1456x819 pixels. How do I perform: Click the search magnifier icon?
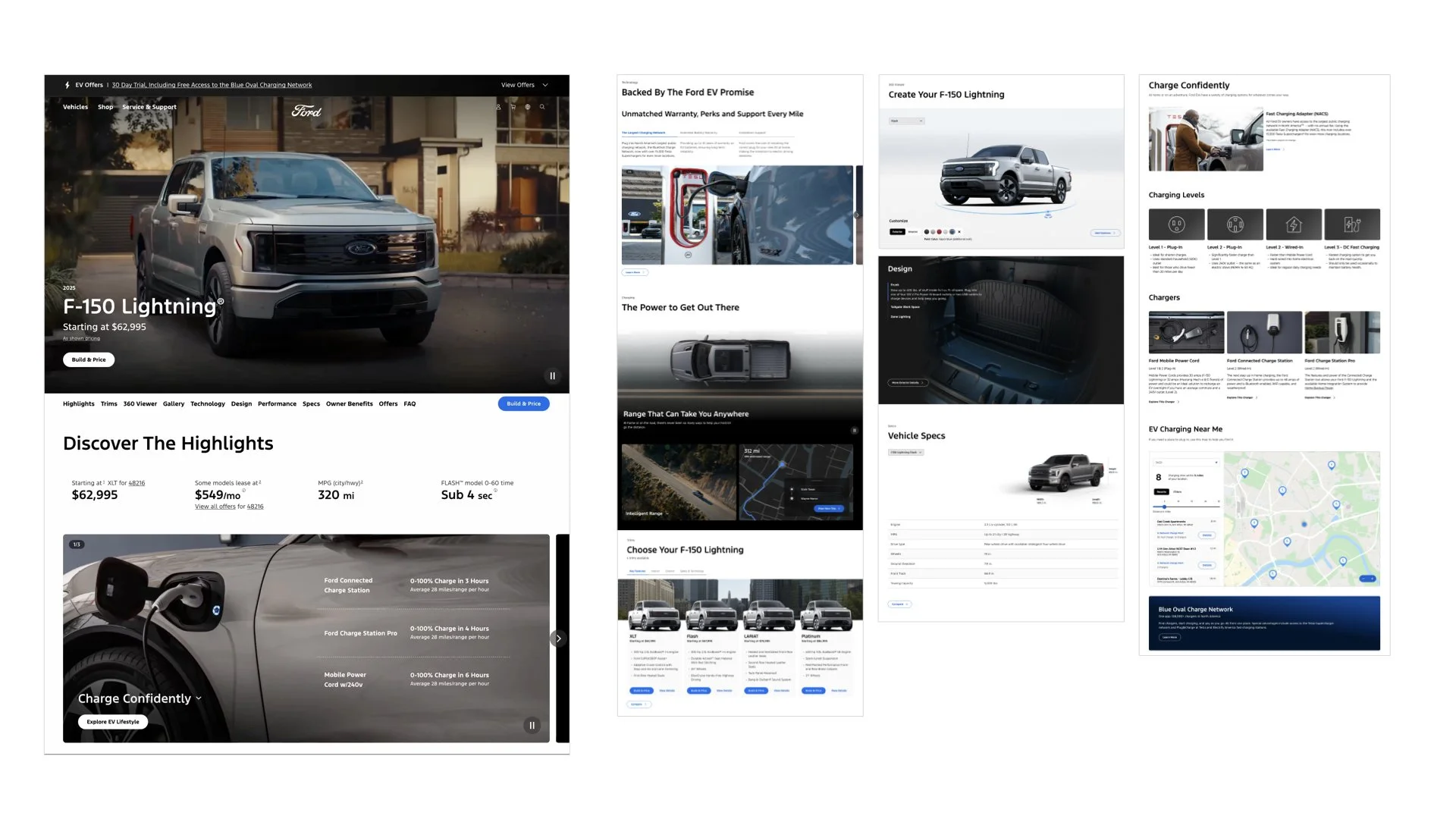point(542,107)
